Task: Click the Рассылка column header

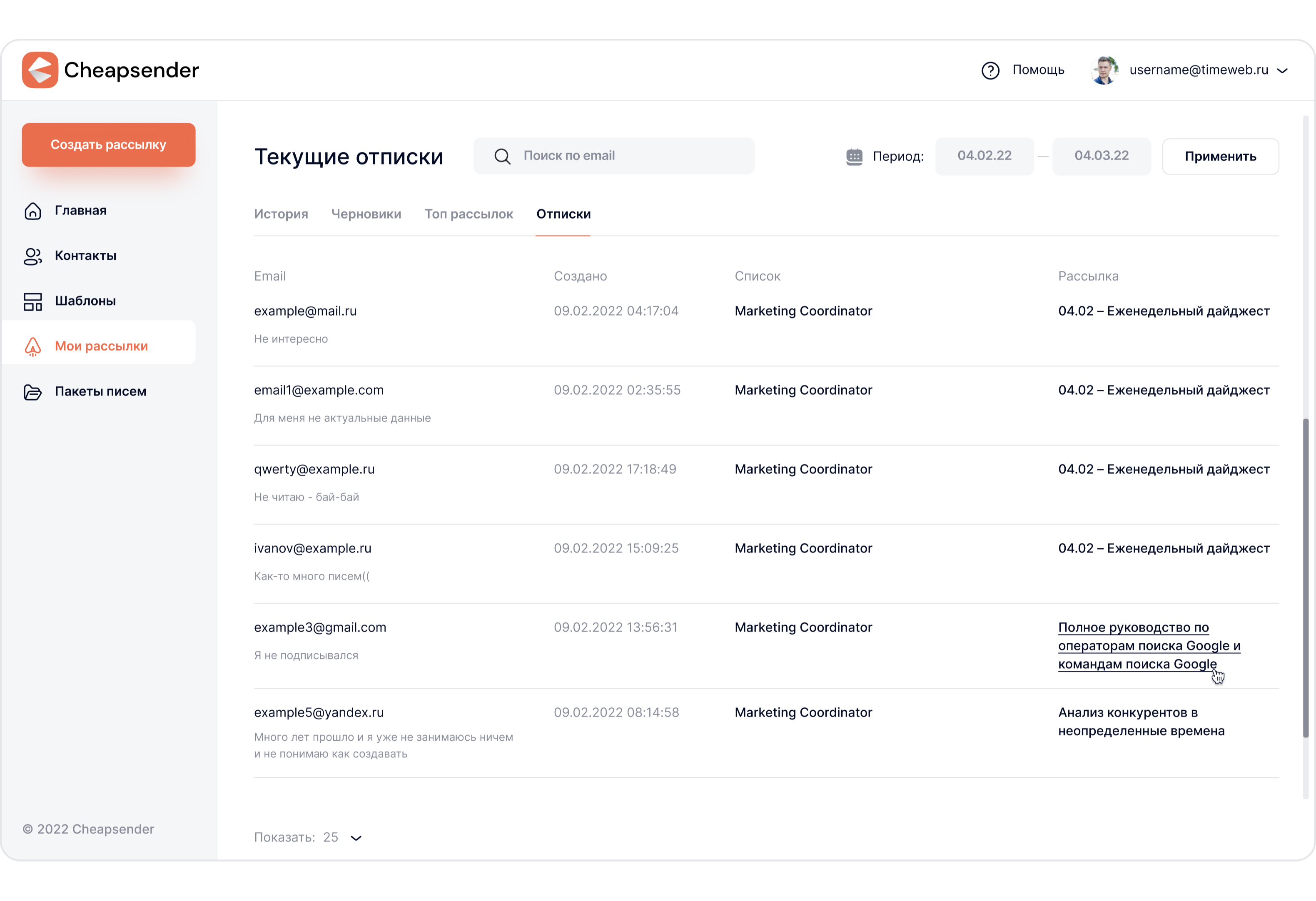Action: [x=1088, y=276]
